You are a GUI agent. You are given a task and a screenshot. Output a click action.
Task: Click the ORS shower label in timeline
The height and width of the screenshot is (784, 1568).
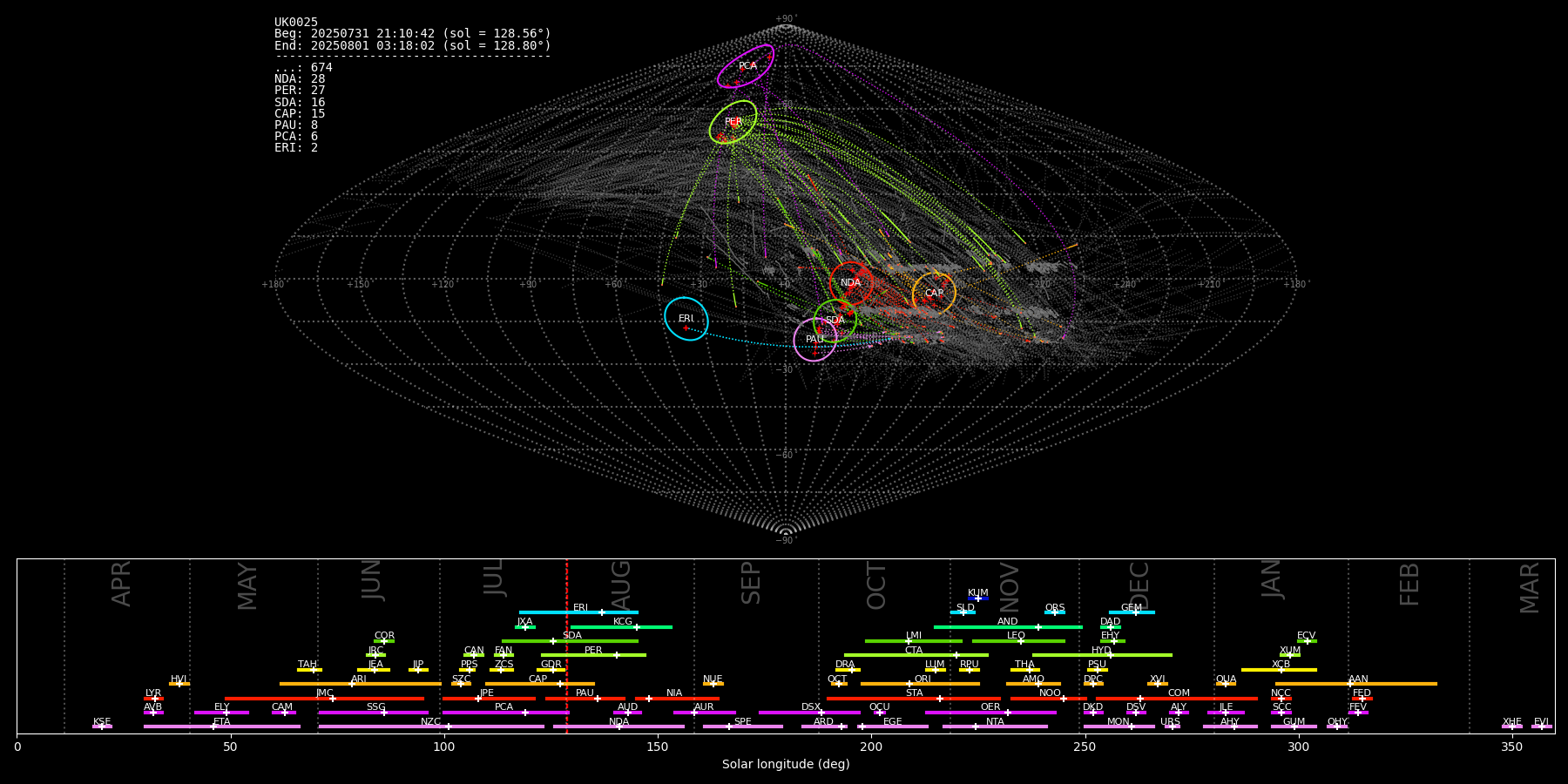[1055, 608]
